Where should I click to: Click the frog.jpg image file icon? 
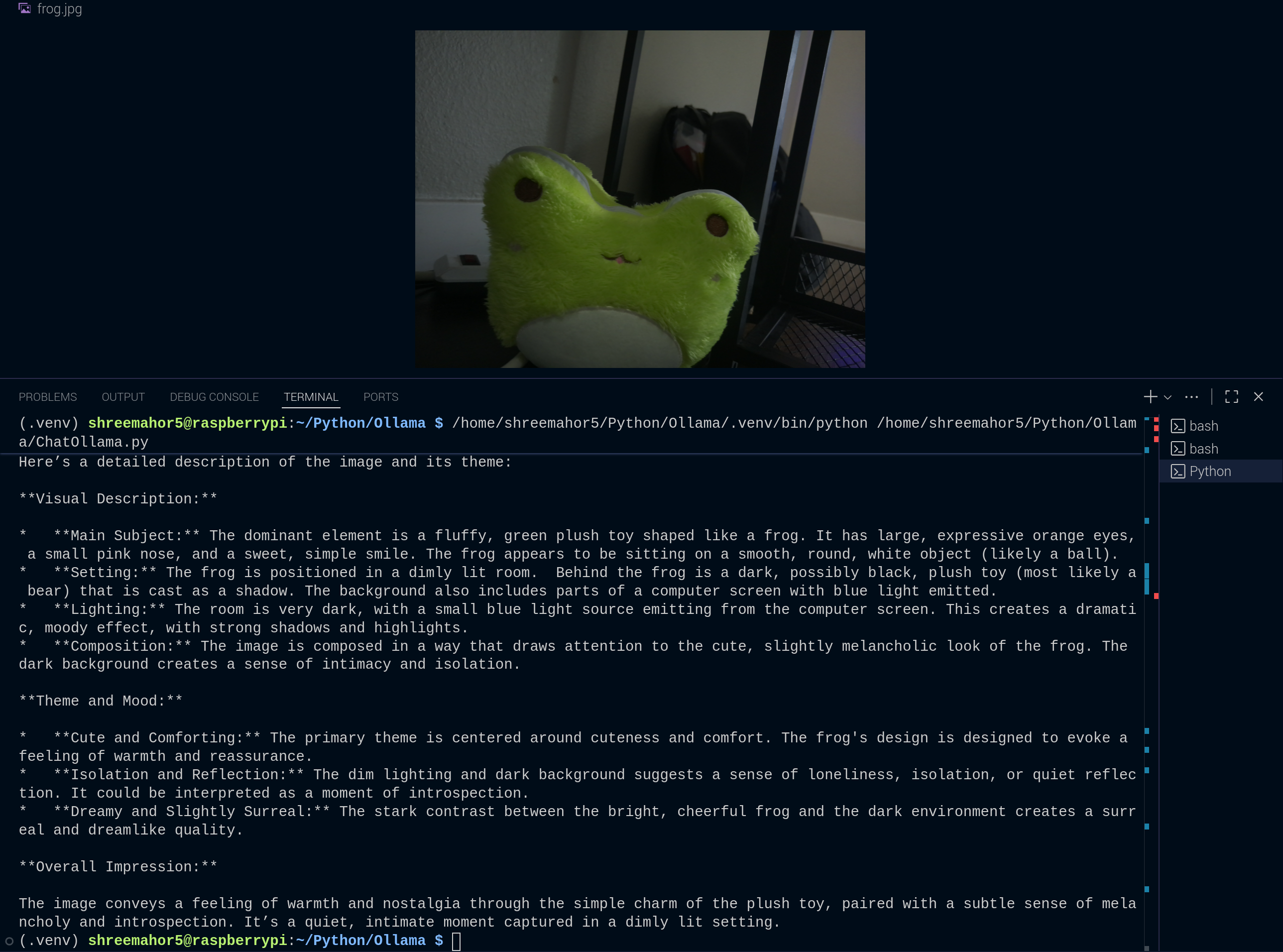tap(24, 8)
